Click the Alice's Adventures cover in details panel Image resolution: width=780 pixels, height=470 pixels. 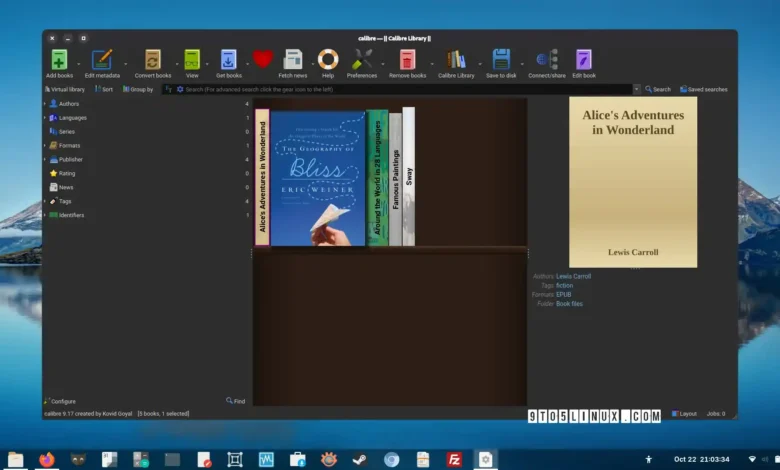(x=633, y=182)
